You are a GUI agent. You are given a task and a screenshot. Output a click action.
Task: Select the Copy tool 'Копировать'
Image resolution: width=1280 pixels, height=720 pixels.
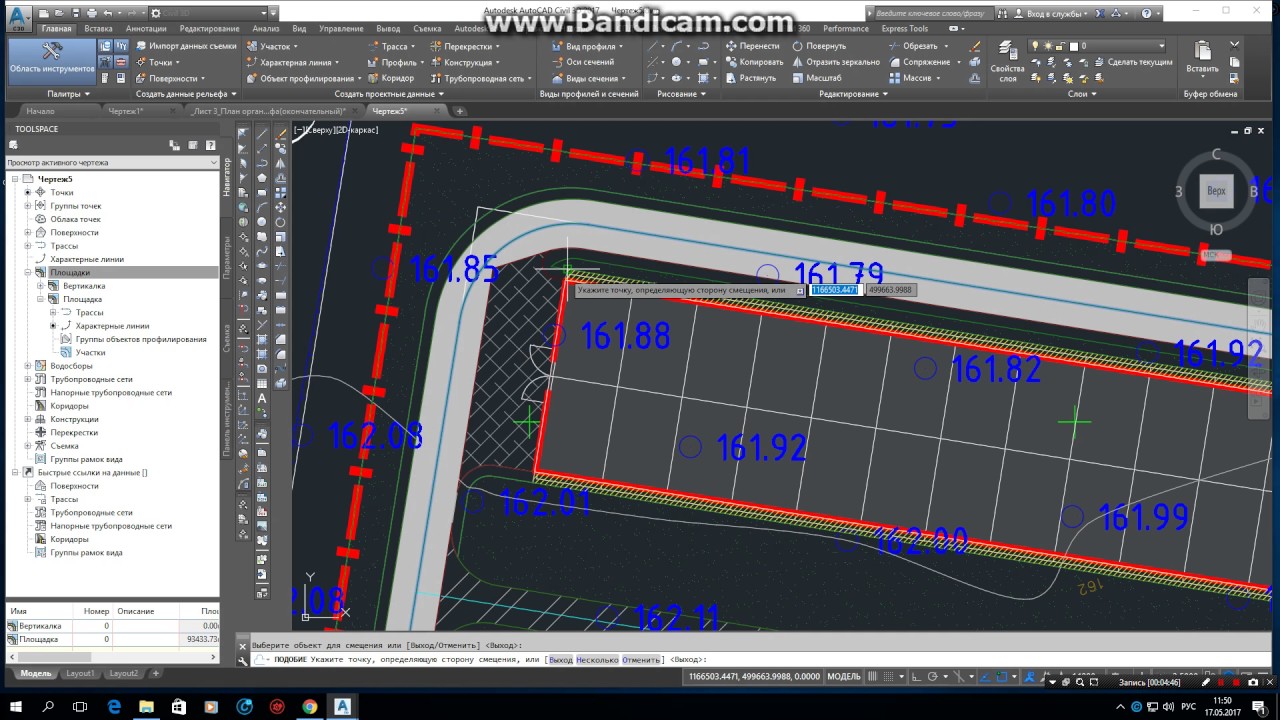tap(755, 62)
